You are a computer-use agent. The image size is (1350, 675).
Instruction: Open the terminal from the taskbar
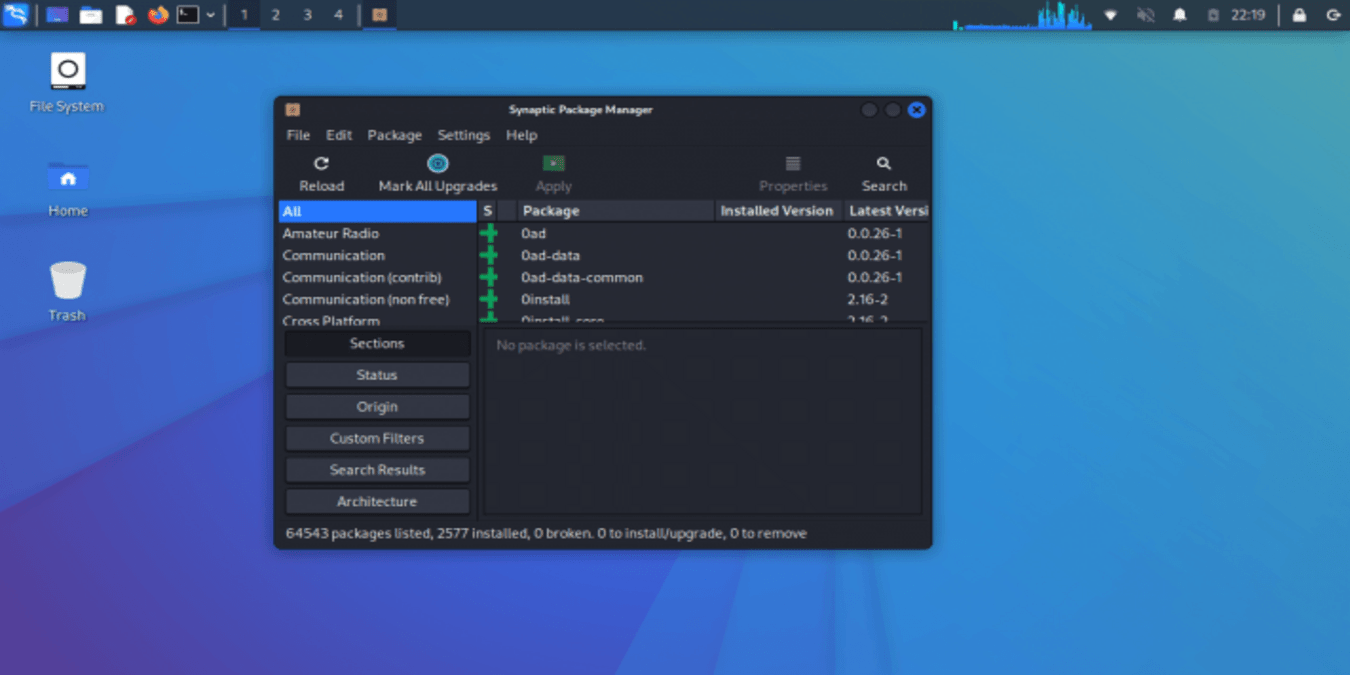click(x=186, y=14)
